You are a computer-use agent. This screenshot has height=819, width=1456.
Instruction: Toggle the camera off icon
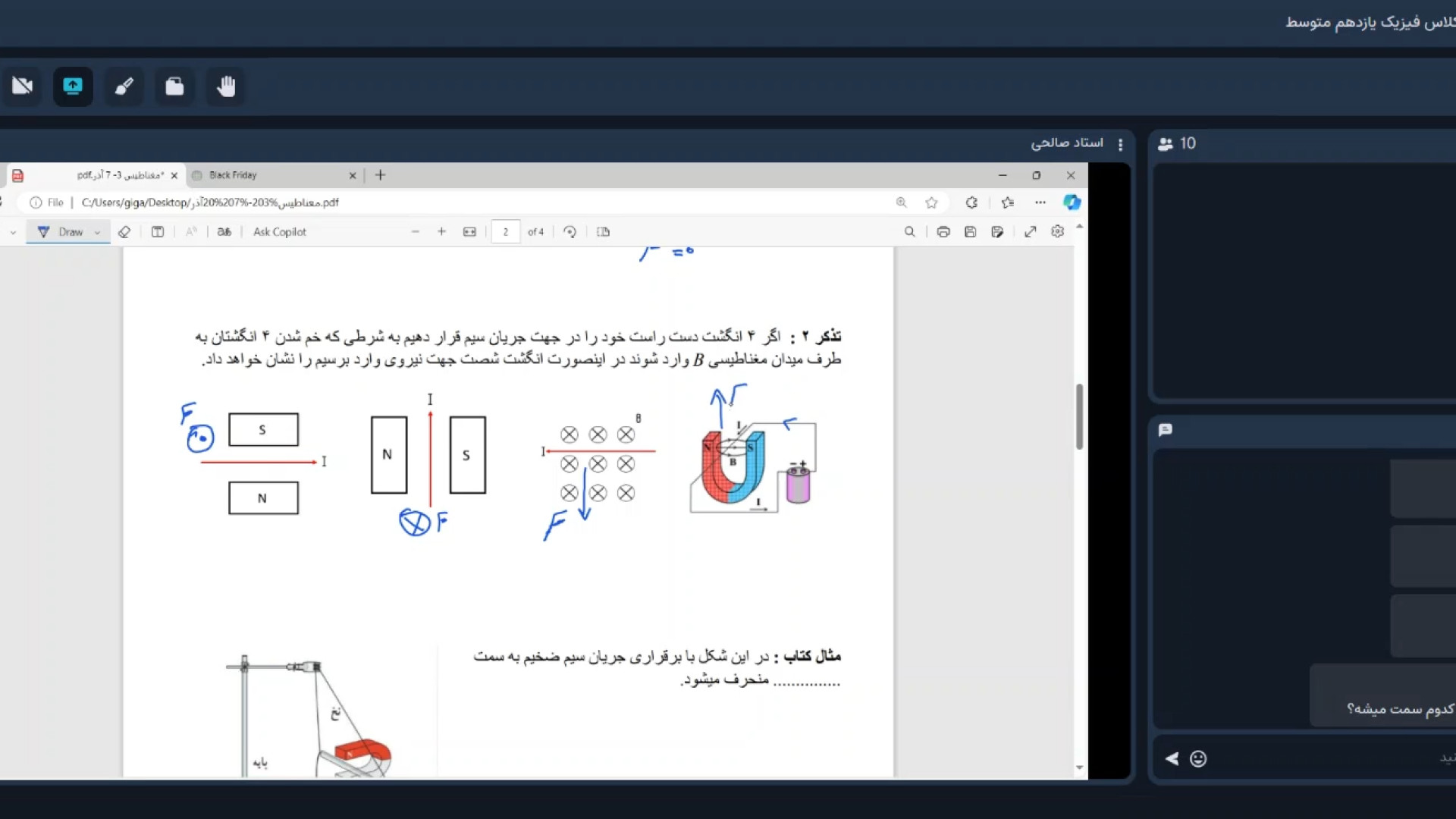pos(22,86)
